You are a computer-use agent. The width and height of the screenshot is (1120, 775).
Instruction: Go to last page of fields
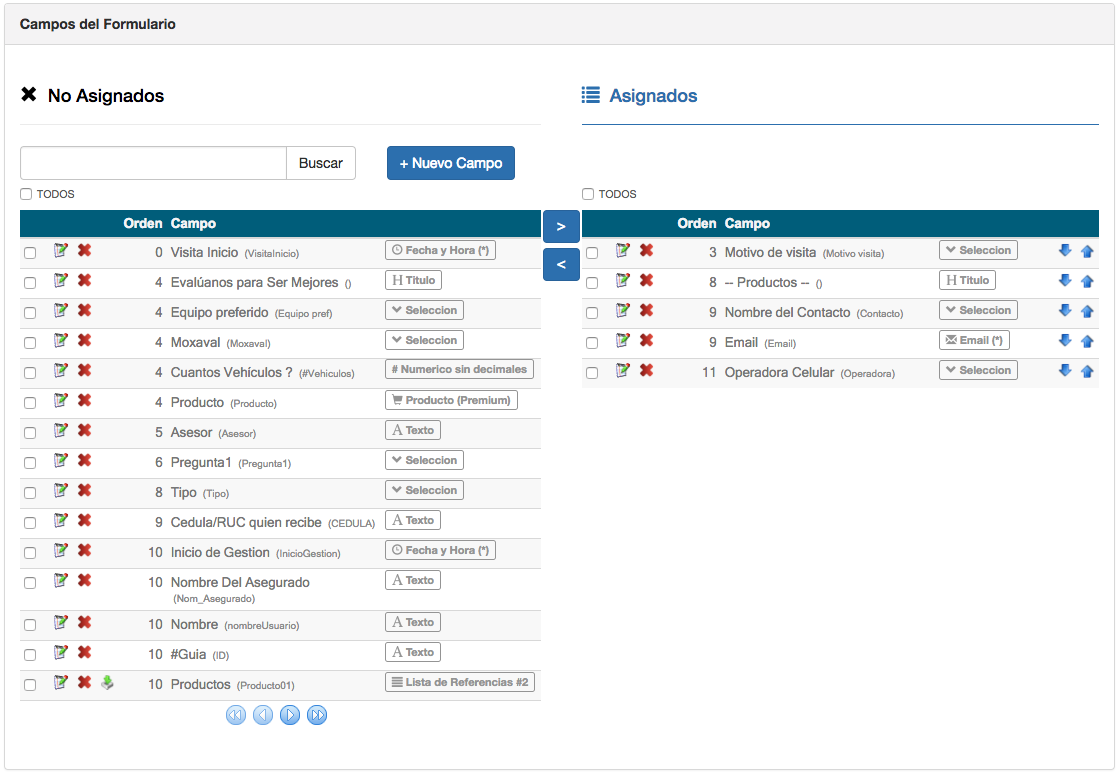[x=317, y=715]
